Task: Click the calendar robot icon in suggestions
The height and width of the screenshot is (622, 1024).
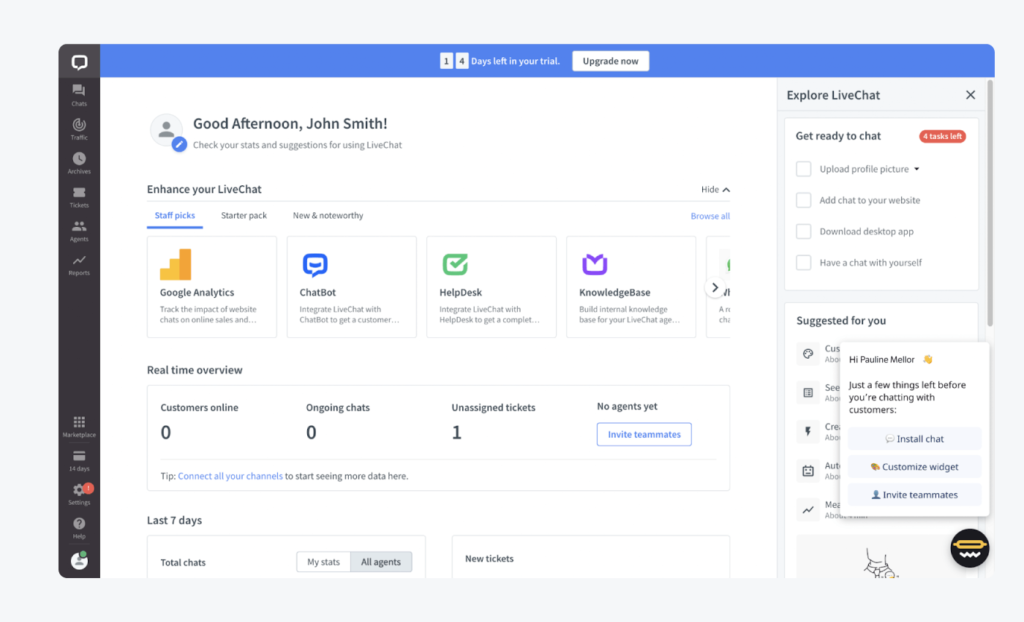Action: pos(808,470)
